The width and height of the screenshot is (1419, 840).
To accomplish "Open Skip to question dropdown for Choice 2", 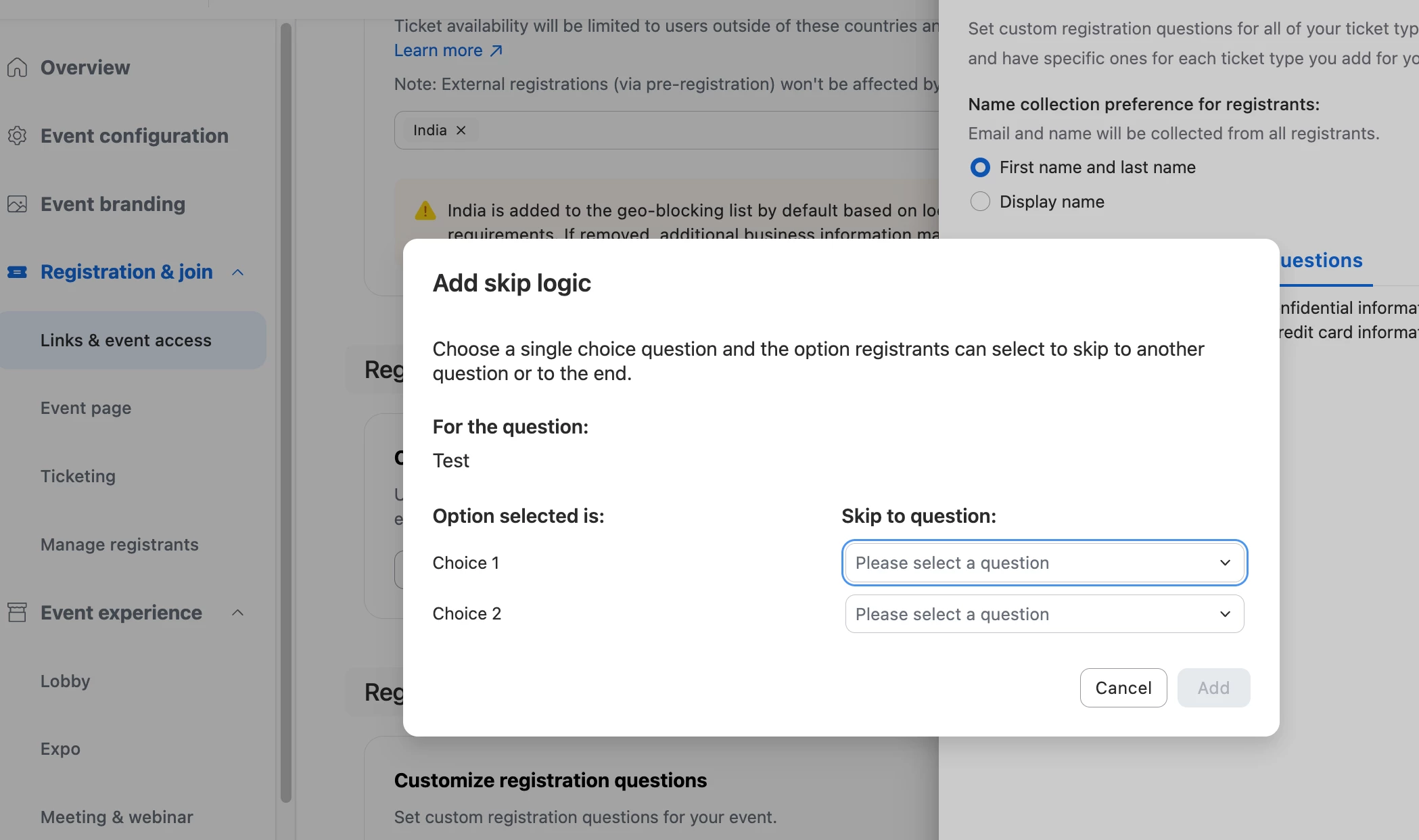I will [1044, 614].
